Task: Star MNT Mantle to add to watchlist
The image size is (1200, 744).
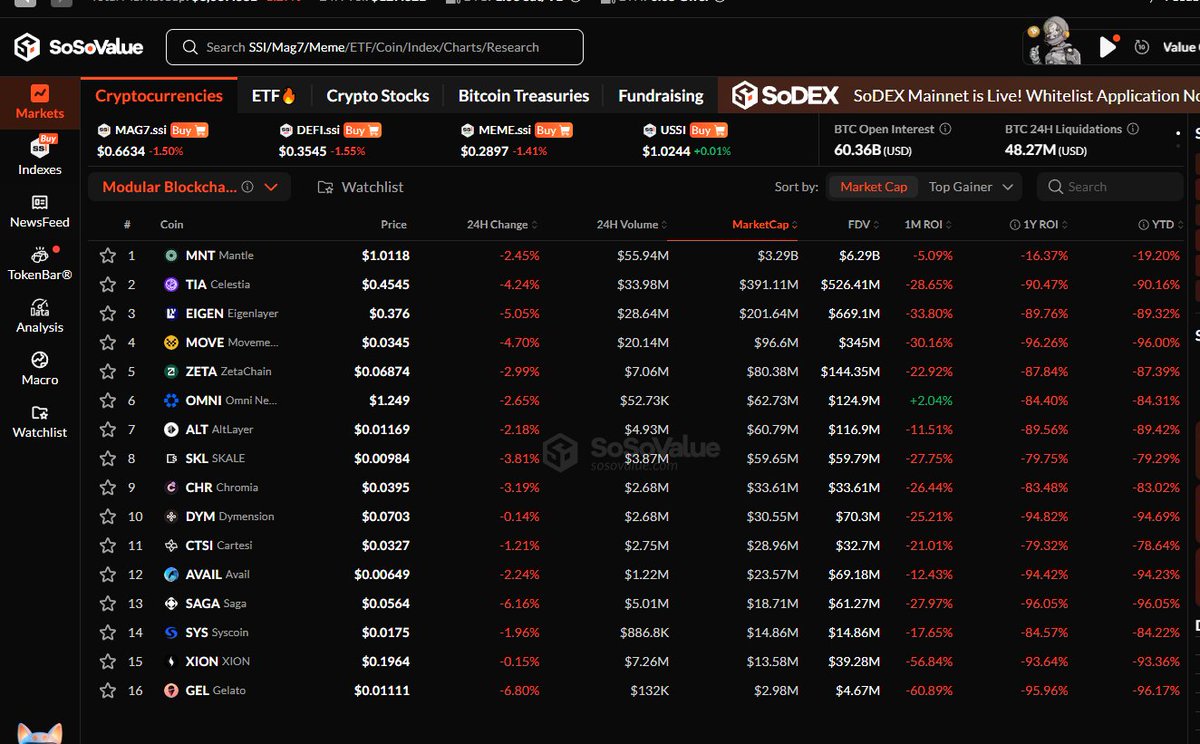Action: point(108,255)
